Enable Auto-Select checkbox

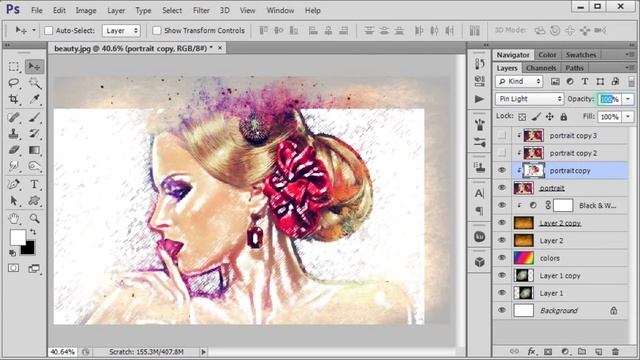click(x=49, y=30)
